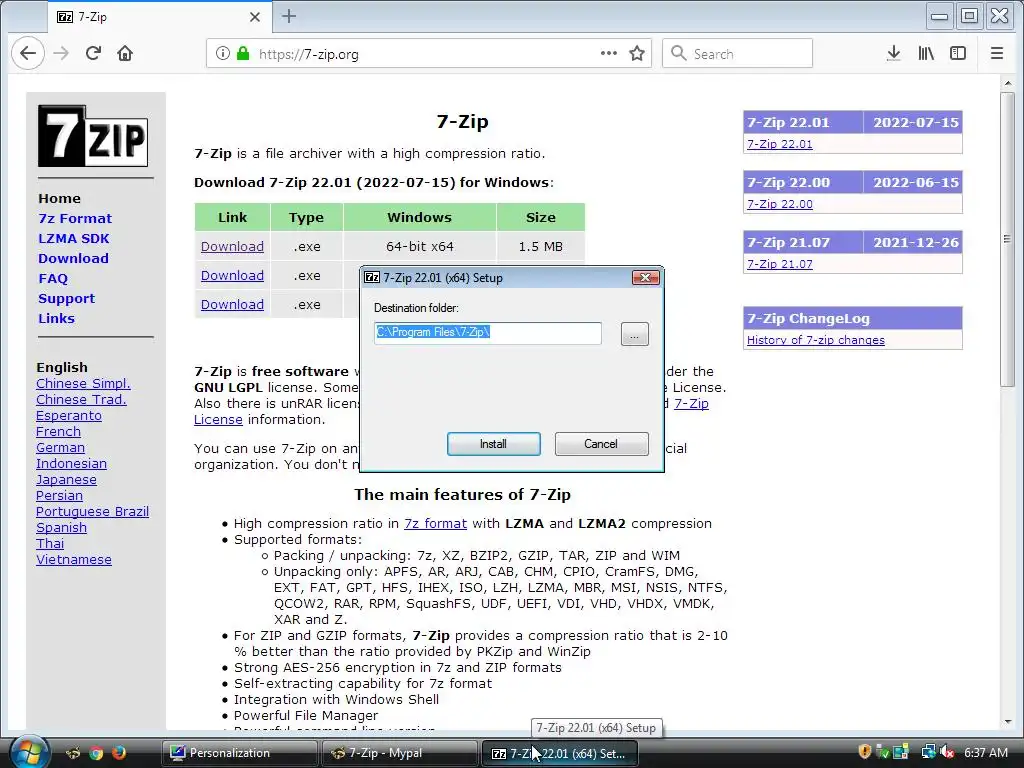Download the 64-bit x64 .exe
Image resolution: width=1024 pixels, height=768 pixels.
pos(232,247)
